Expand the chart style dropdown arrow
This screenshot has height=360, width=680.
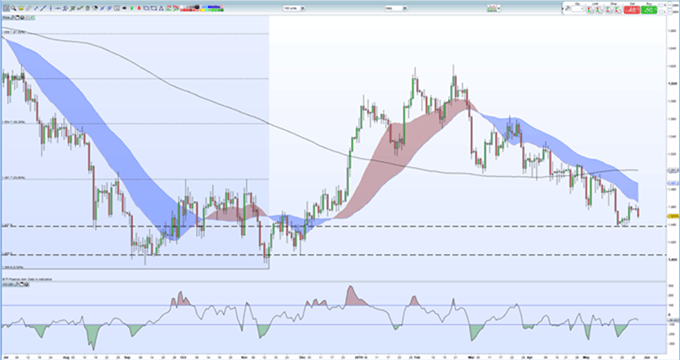(x=499, y=8)
